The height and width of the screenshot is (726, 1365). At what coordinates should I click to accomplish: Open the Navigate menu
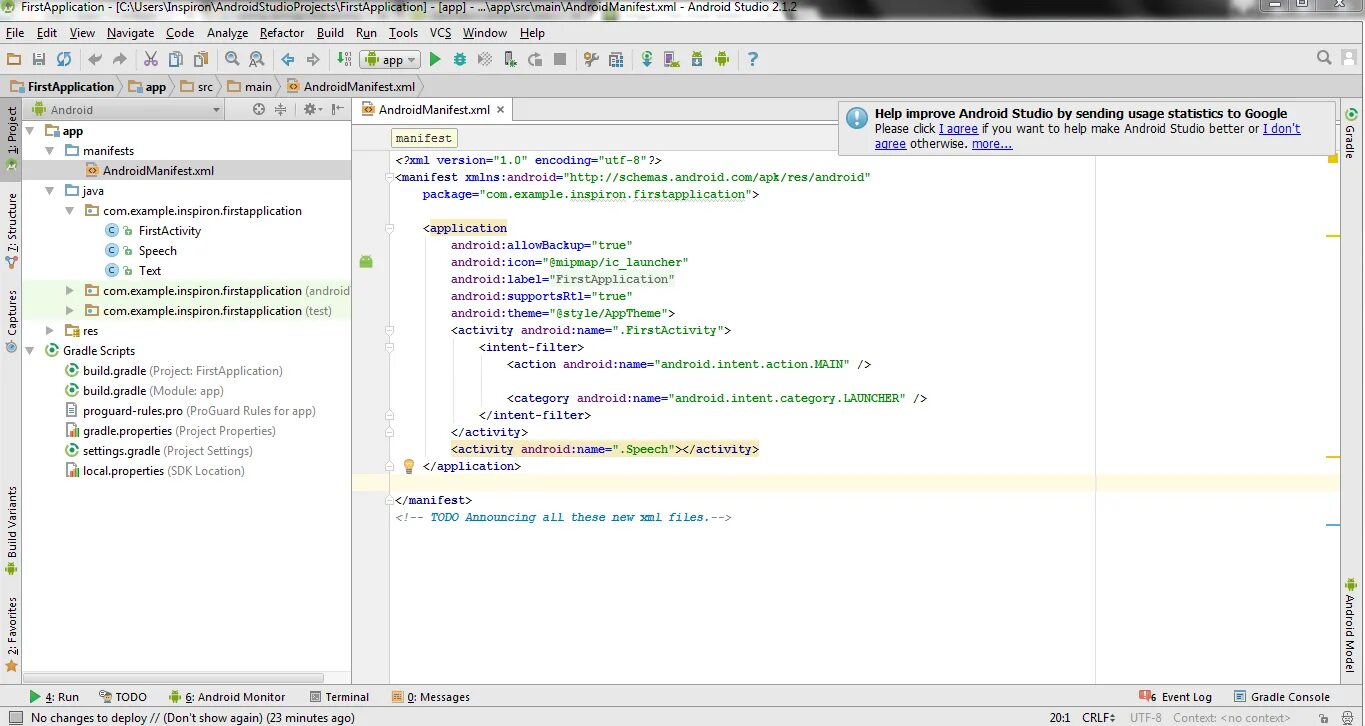point(130,33)
